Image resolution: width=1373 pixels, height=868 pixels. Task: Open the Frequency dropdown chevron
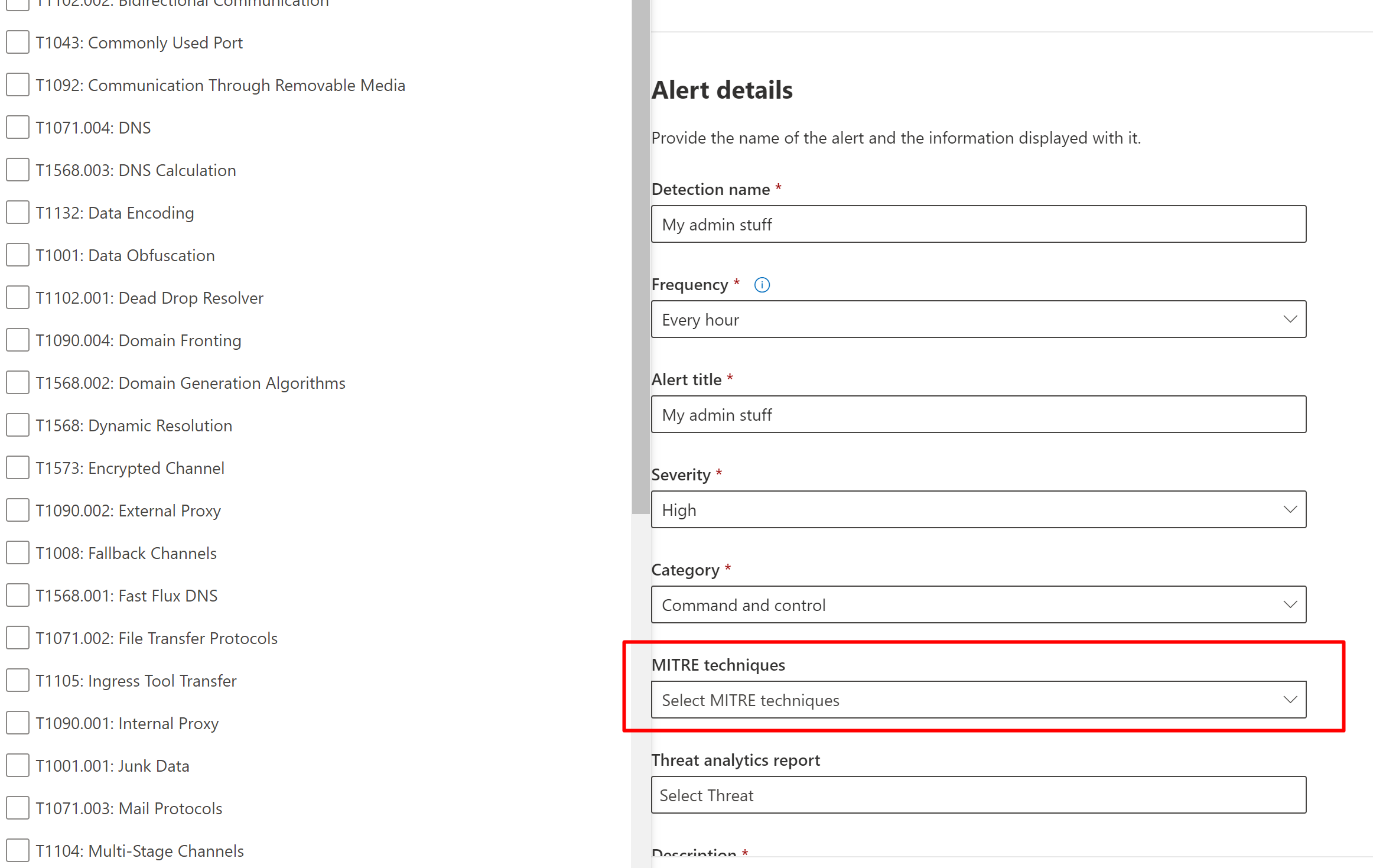pyautogui.click(x=1290, y=320)
